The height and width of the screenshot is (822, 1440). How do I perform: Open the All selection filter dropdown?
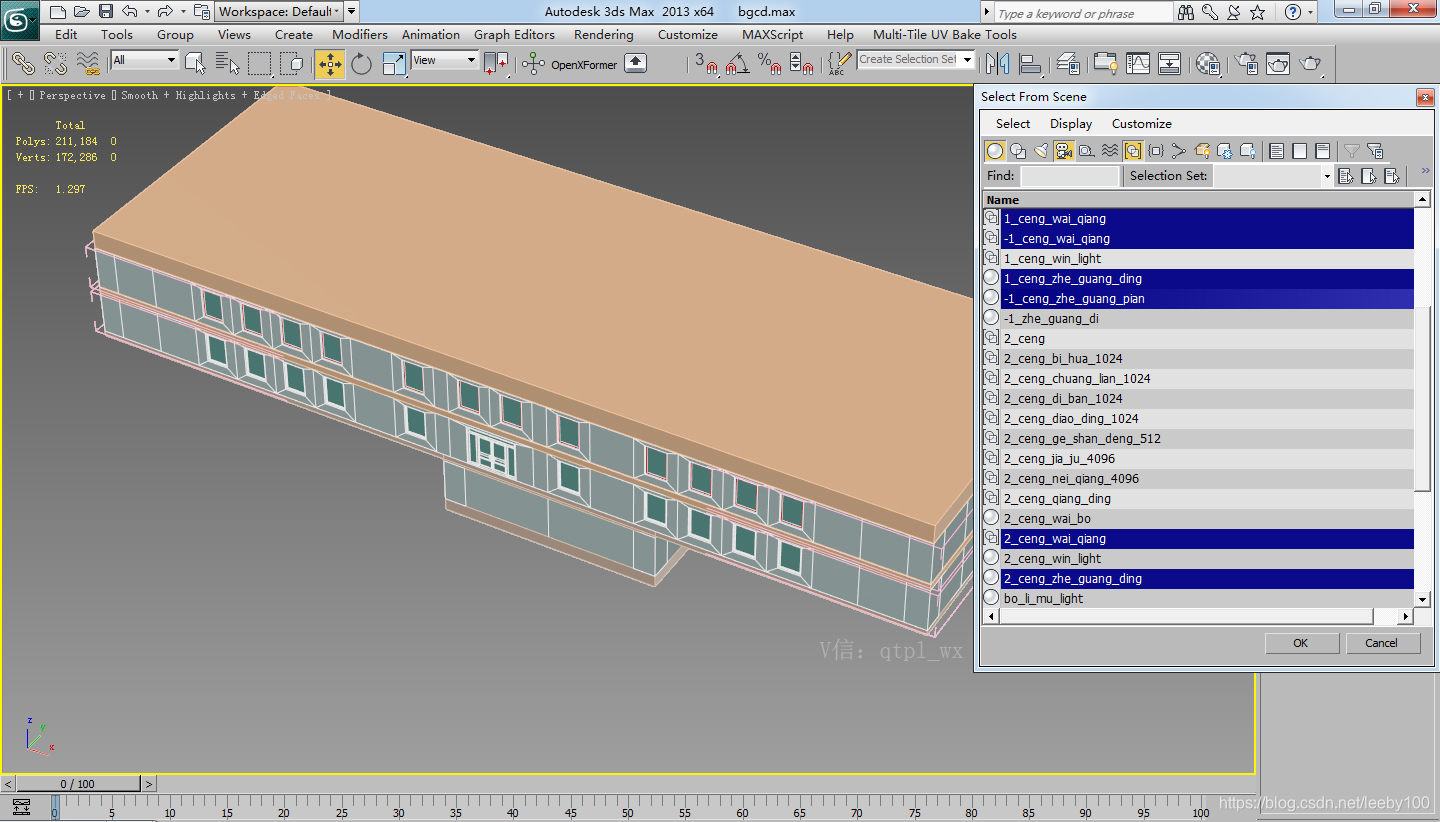pos(144,60)
